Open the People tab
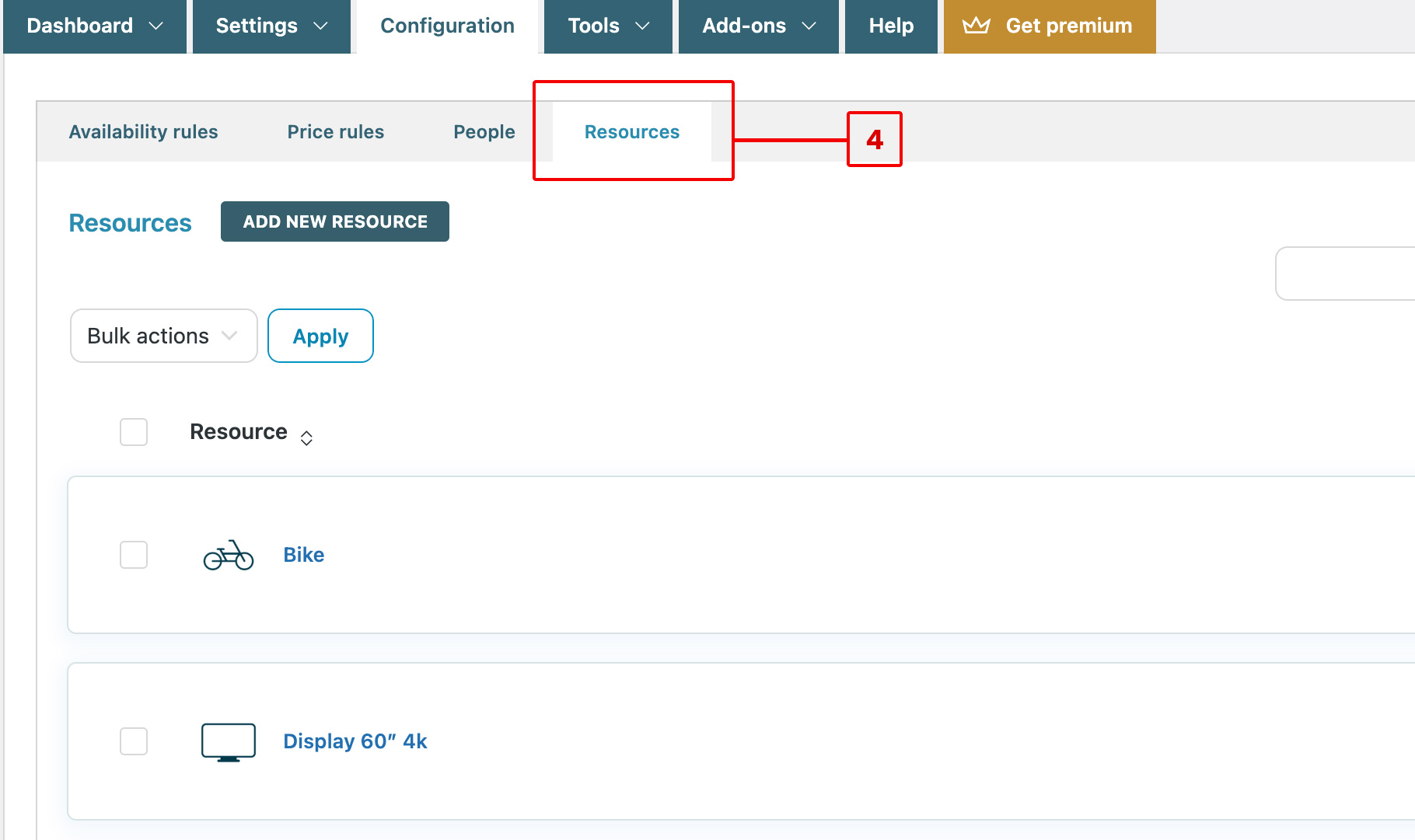1415x840 pixels. tap(484, 132)
